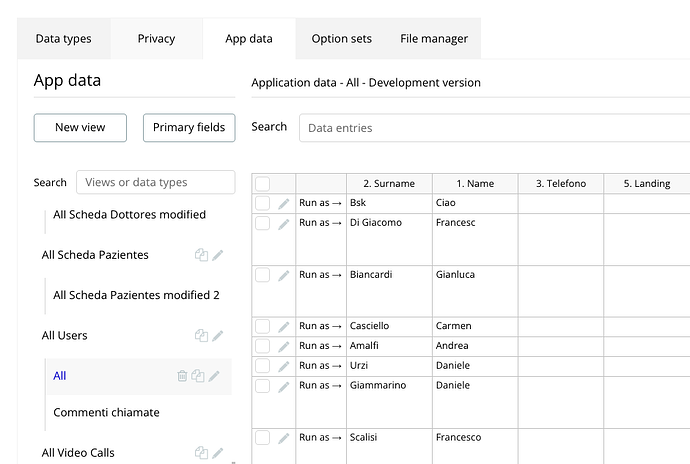The image size is (690, 464).
Task: Select the checkbox for the Casciello row
Action: 262,326
